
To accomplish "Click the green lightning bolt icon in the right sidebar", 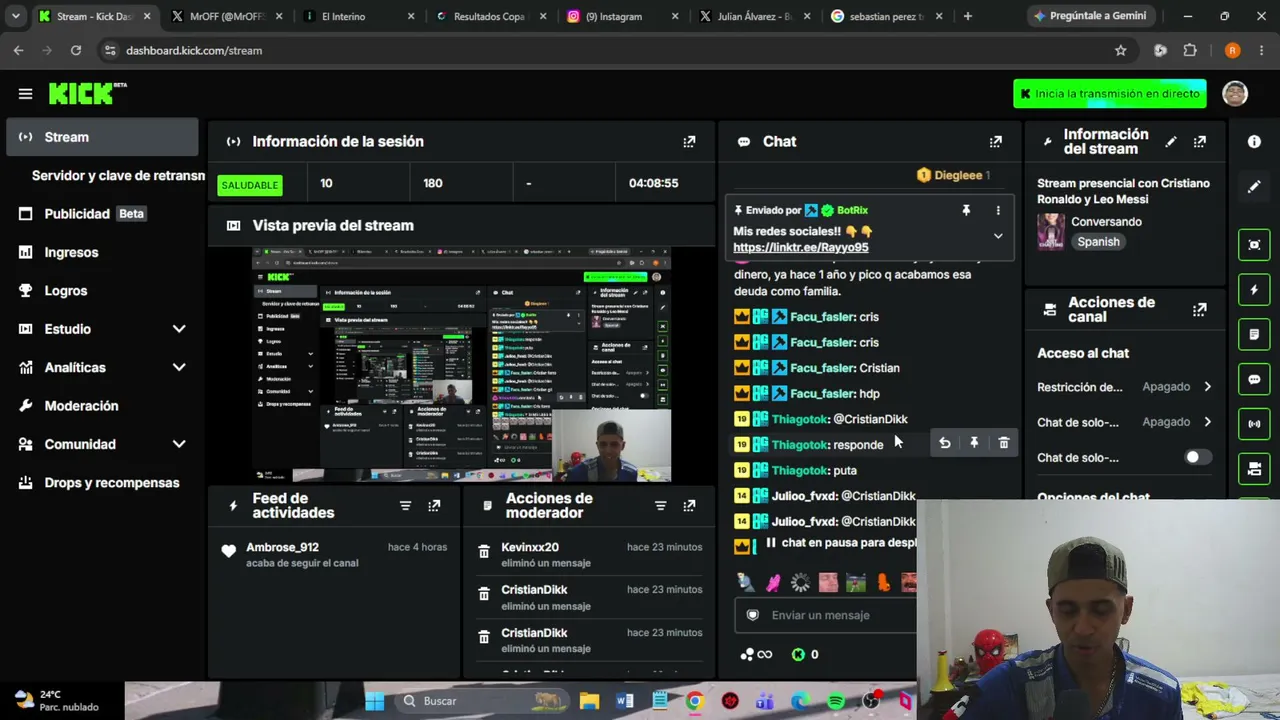I will coord(1254,290).
